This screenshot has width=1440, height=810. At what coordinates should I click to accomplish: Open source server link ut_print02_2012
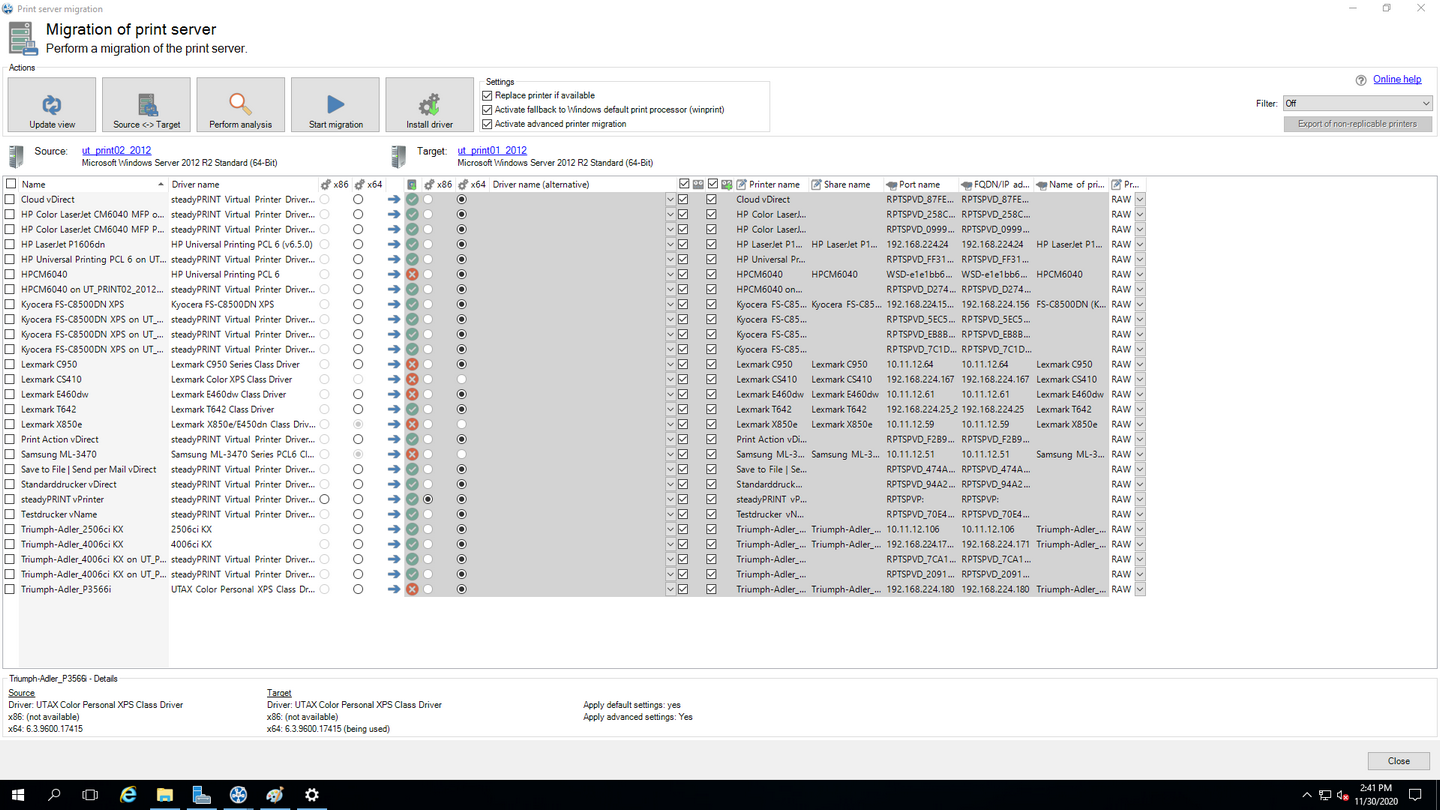116,151
